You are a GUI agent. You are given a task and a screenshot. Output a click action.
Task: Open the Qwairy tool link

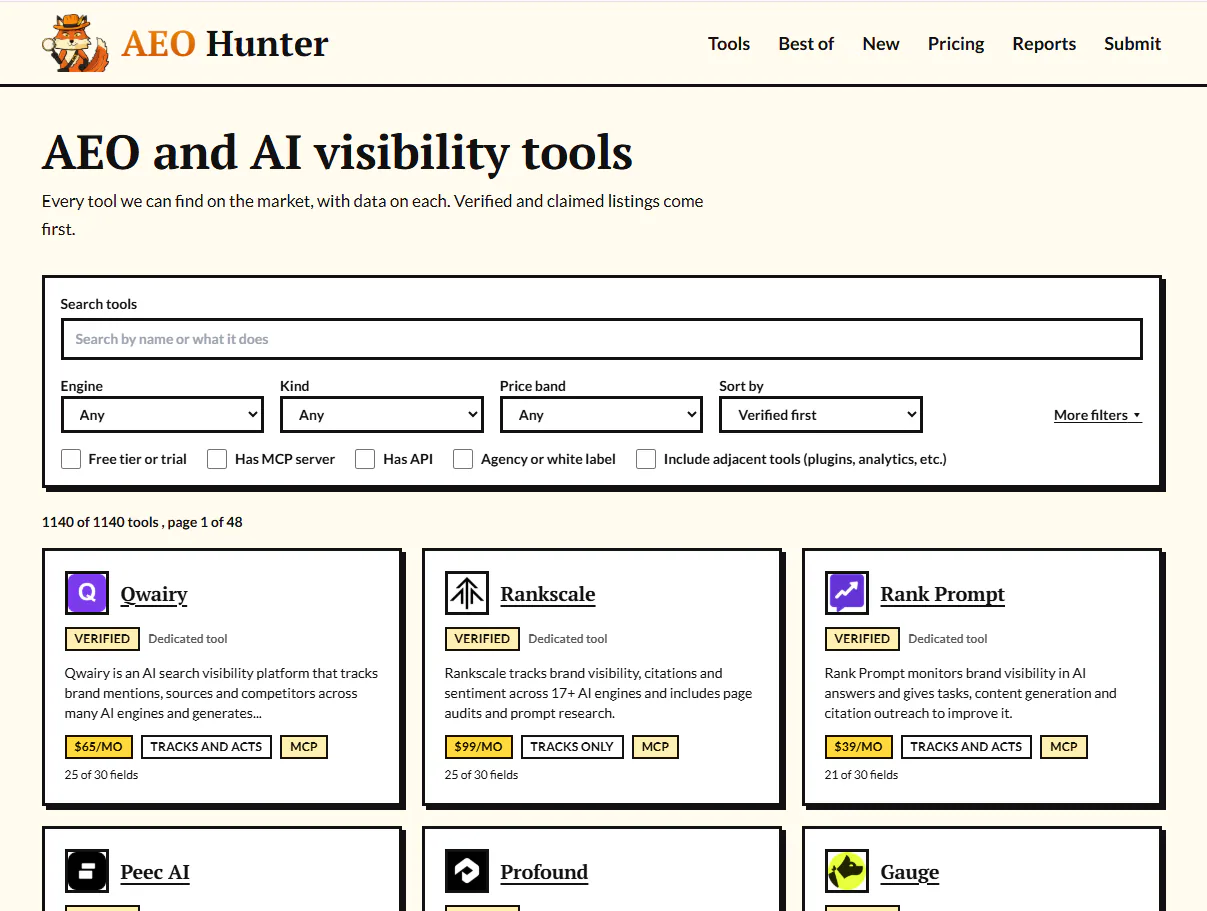point(154,594)
